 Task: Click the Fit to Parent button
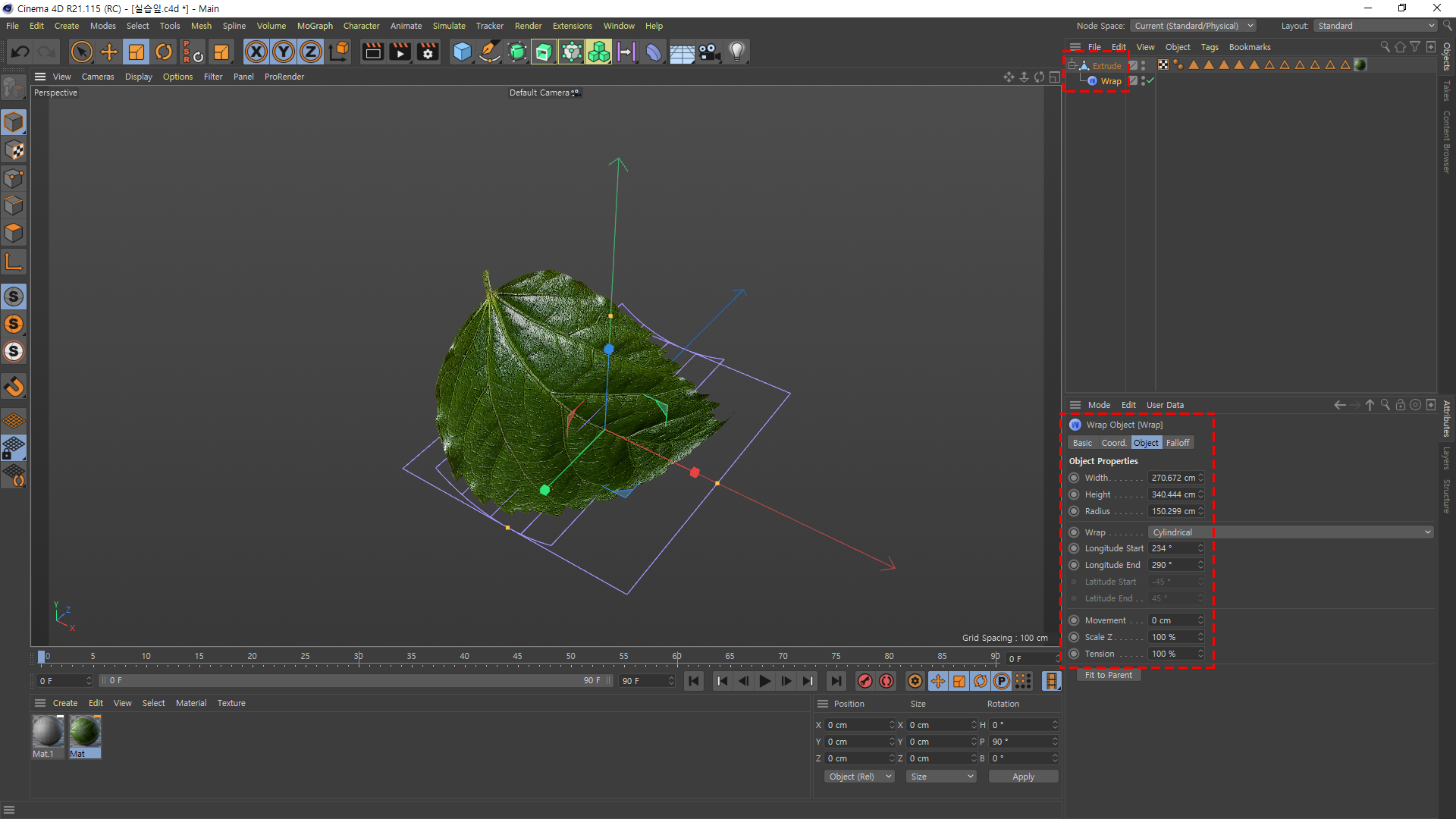tap(1108, 675)
